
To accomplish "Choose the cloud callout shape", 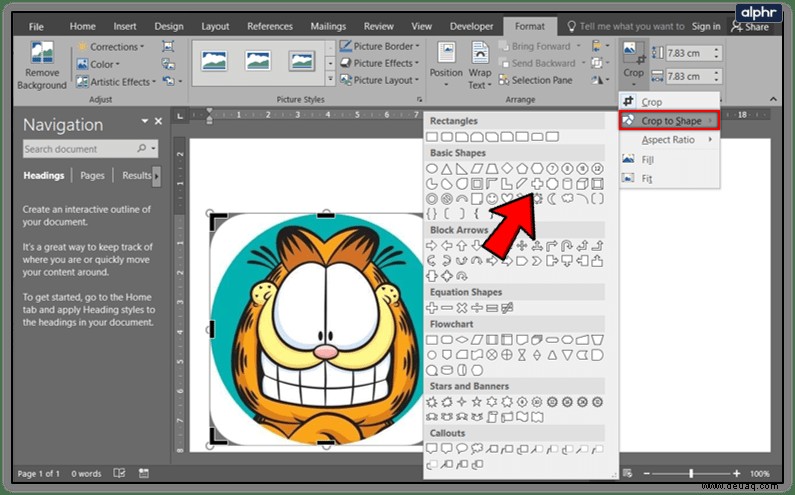I will 477,449.
